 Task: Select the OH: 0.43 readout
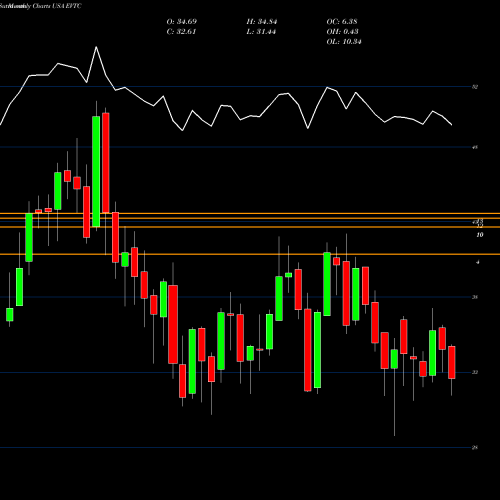tap(342, 32)
